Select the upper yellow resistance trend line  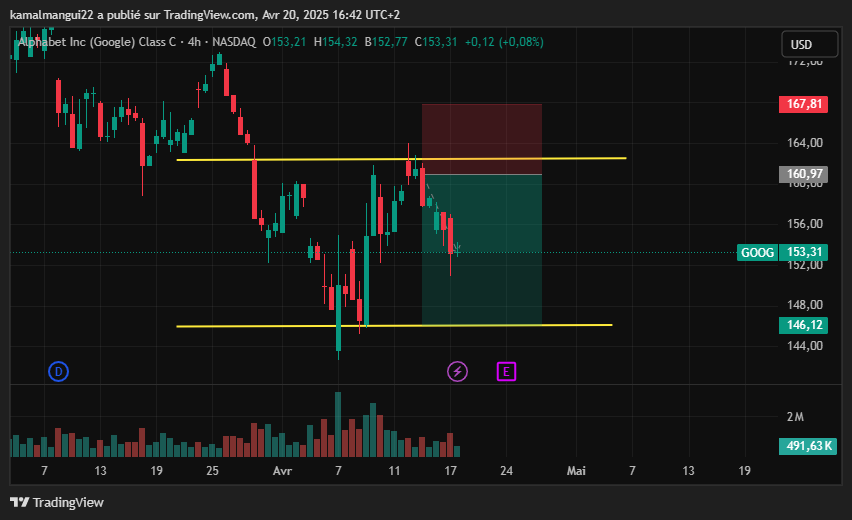coord(402,159)
